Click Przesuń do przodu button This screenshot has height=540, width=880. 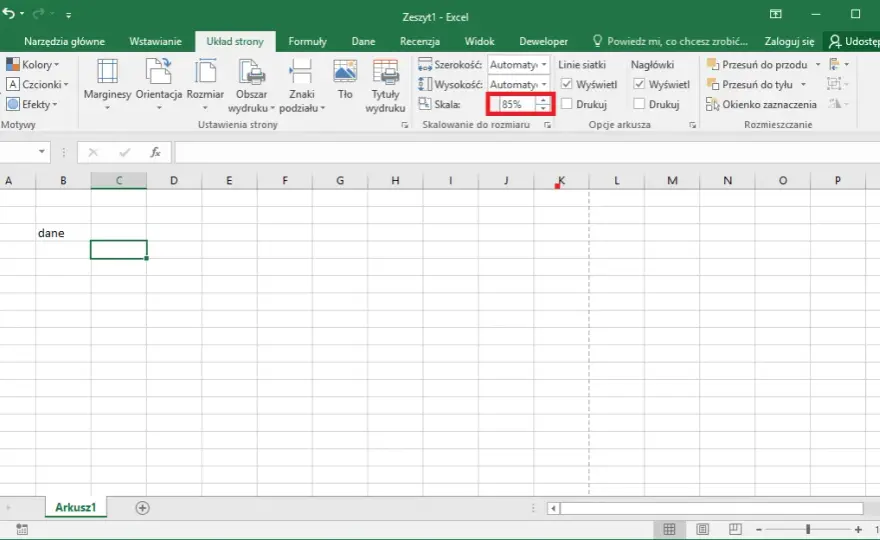pyautogui.click(x=757, y=65)
